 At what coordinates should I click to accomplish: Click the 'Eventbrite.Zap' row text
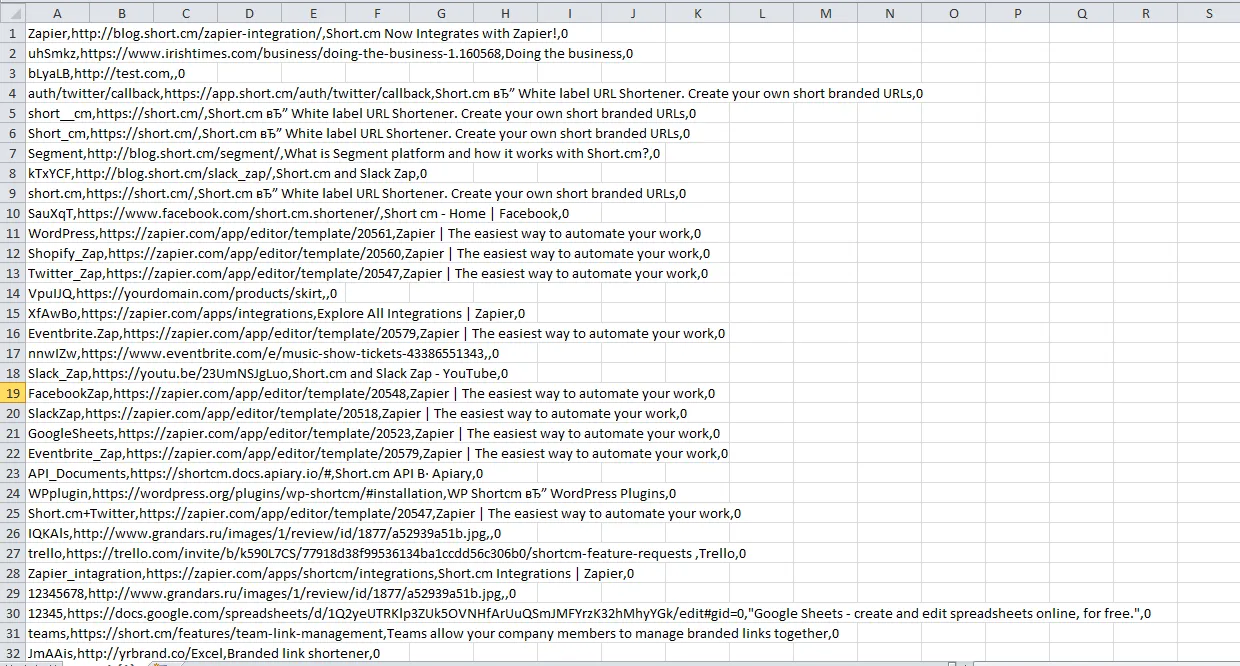377,333
